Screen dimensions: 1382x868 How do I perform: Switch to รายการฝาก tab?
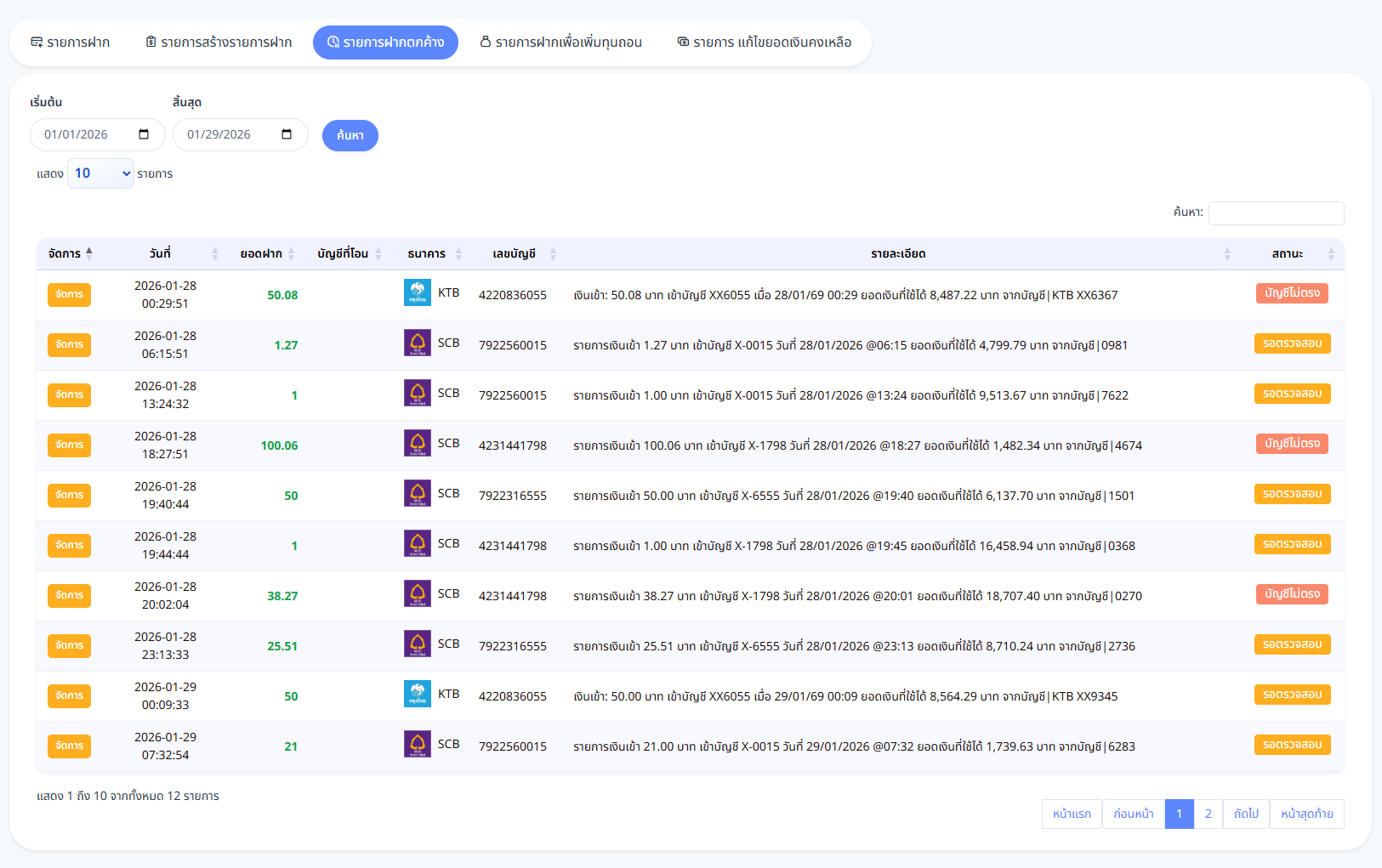tap(71, 43)
